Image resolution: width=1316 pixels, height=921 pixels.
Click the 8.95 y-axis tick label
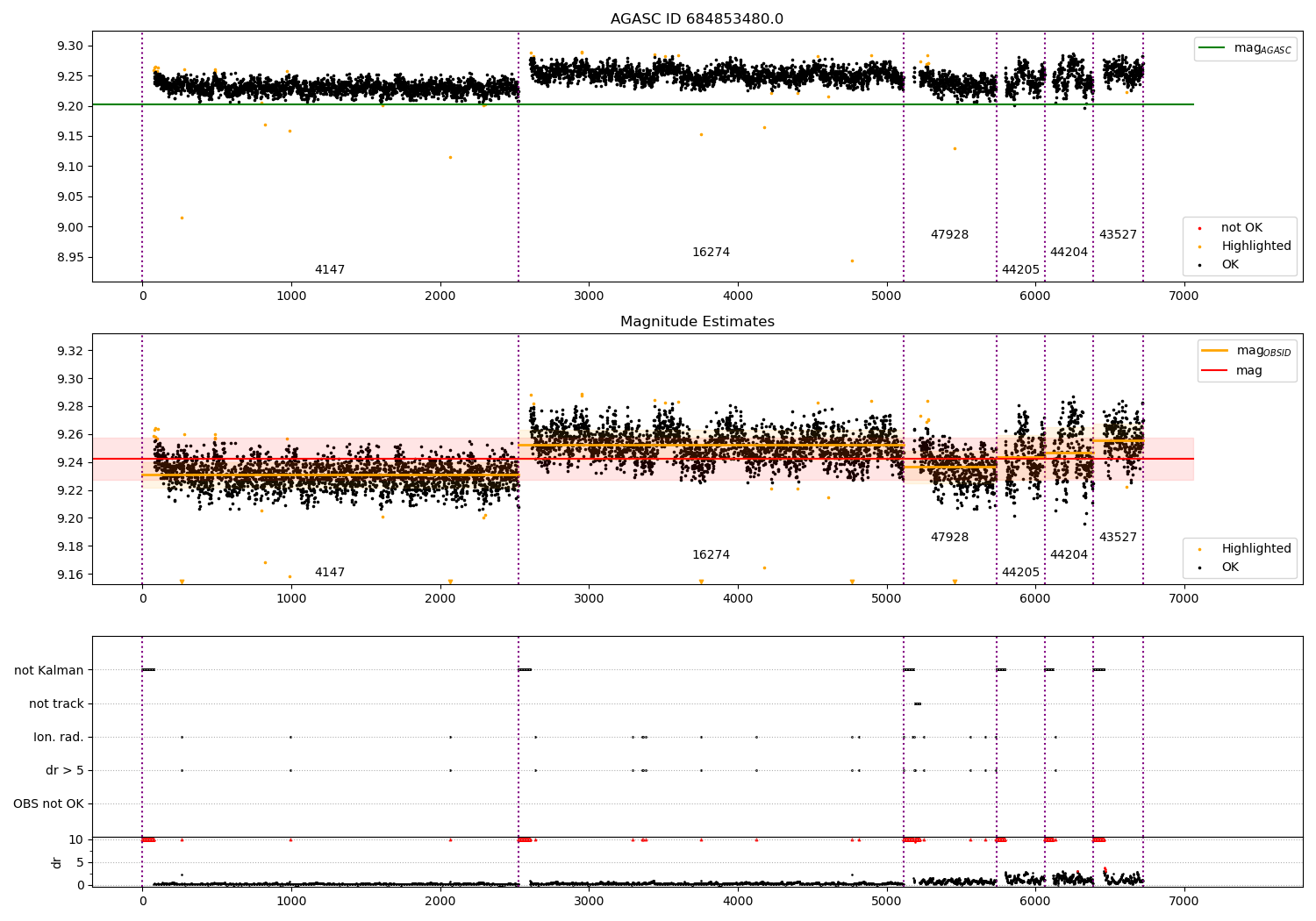pyautogui.click(x=70, y=258)
